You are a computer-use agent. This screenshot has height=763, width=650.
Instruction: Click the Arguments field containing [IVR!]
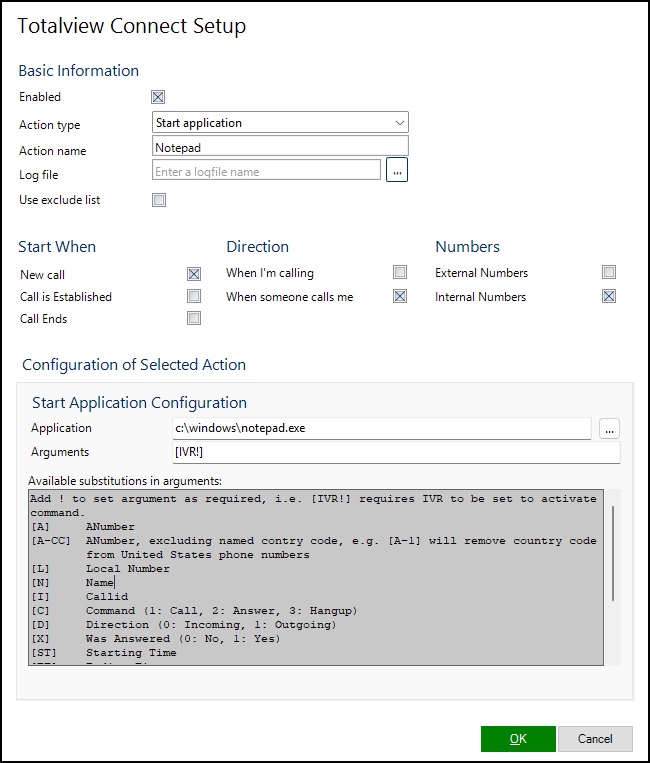pyautogui.click(x=396, y=452)
